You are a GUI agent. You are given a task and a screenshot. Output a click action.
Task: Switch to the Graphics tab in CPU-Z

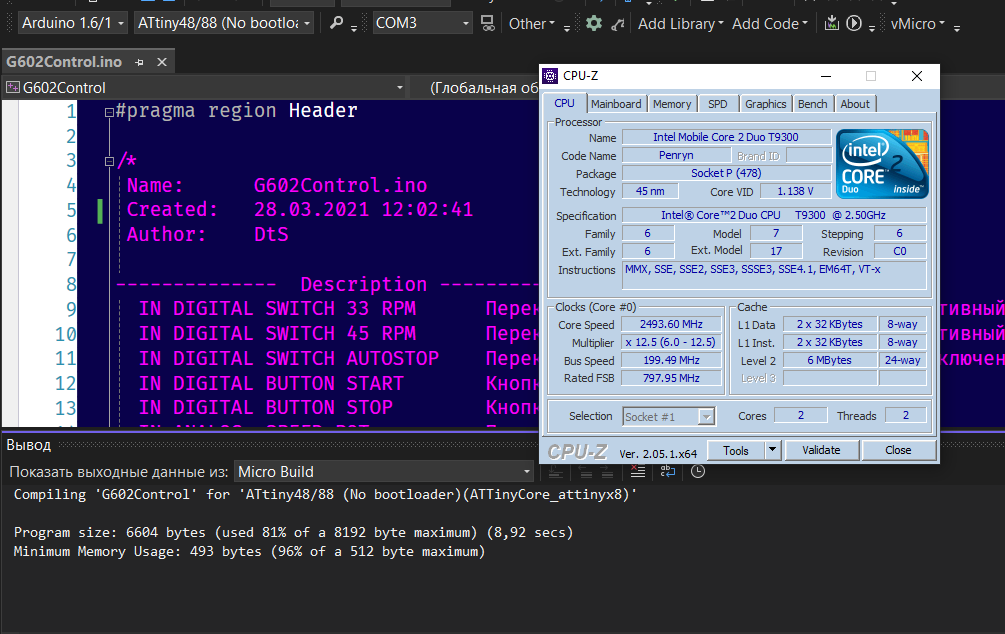coord(765,104)
